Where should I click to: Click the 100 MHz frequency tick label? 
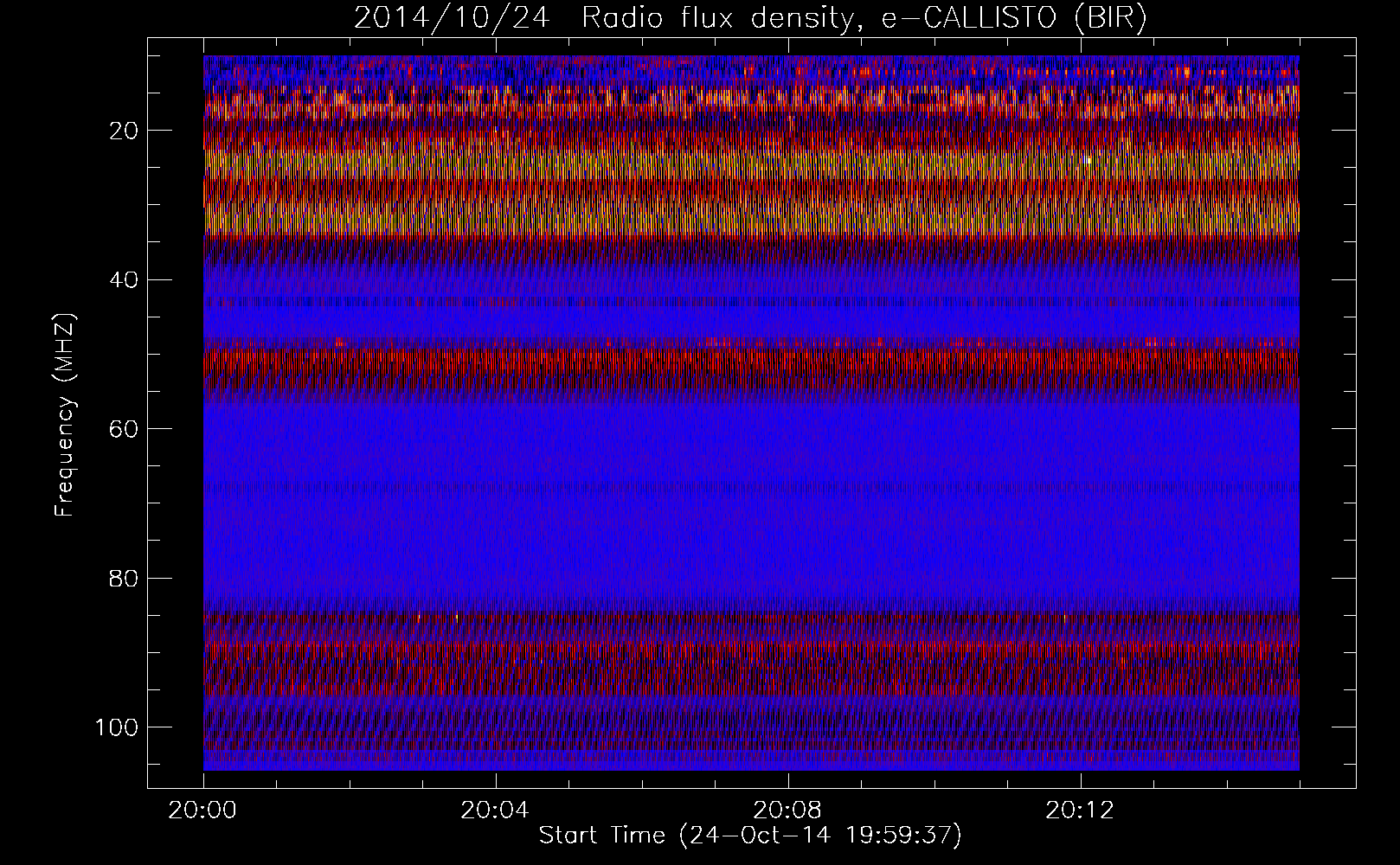coord(116,727)
